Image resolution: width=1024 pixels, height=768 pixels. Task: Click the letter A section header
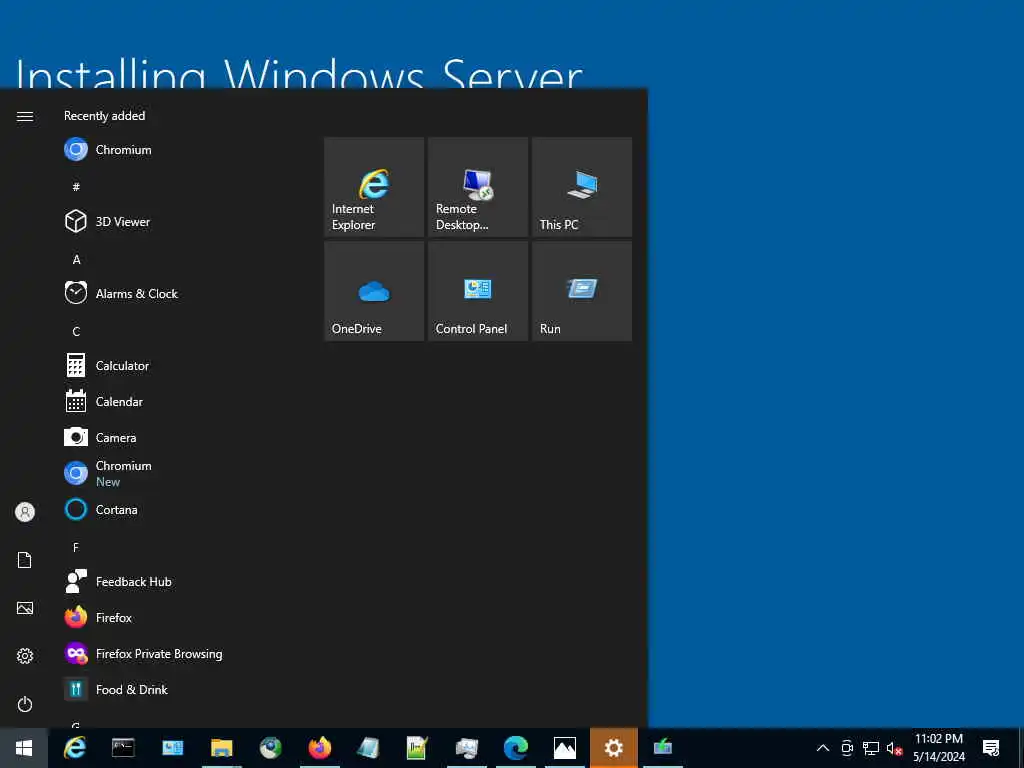(76, 259)
